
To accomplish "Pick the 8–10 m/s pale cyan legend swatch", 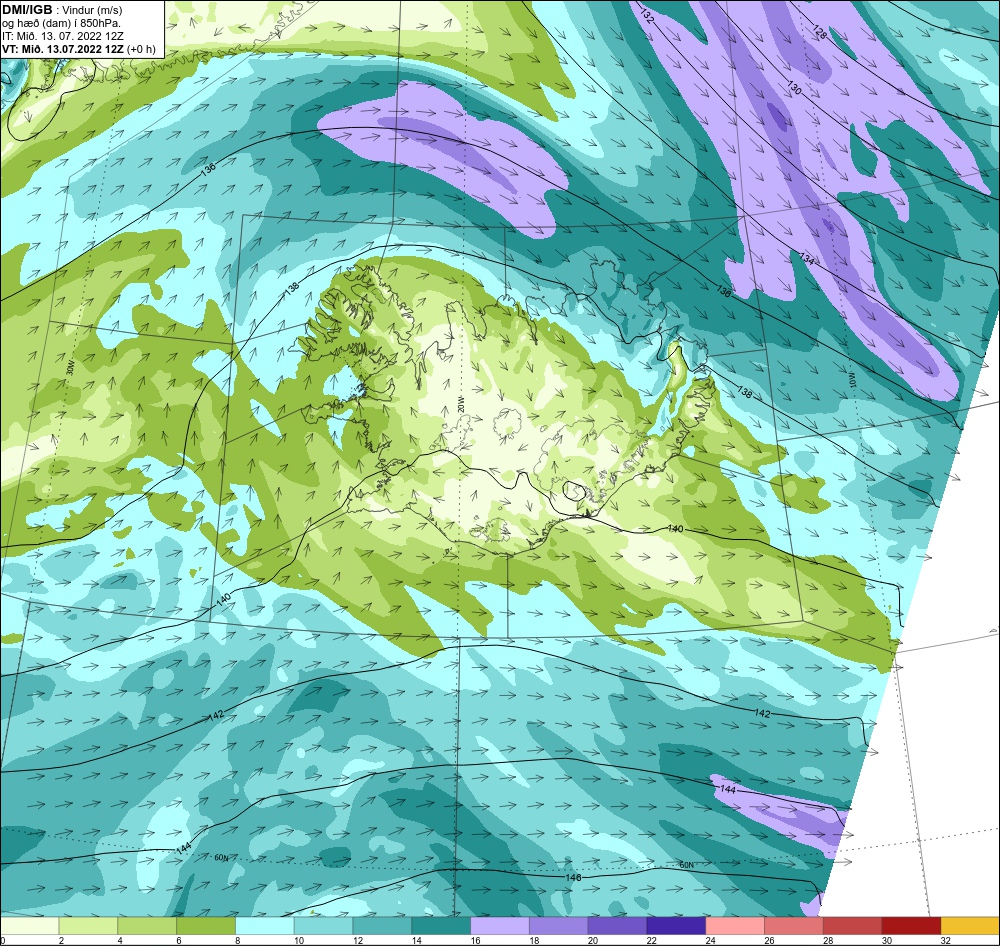I will (x=265, y=926).
